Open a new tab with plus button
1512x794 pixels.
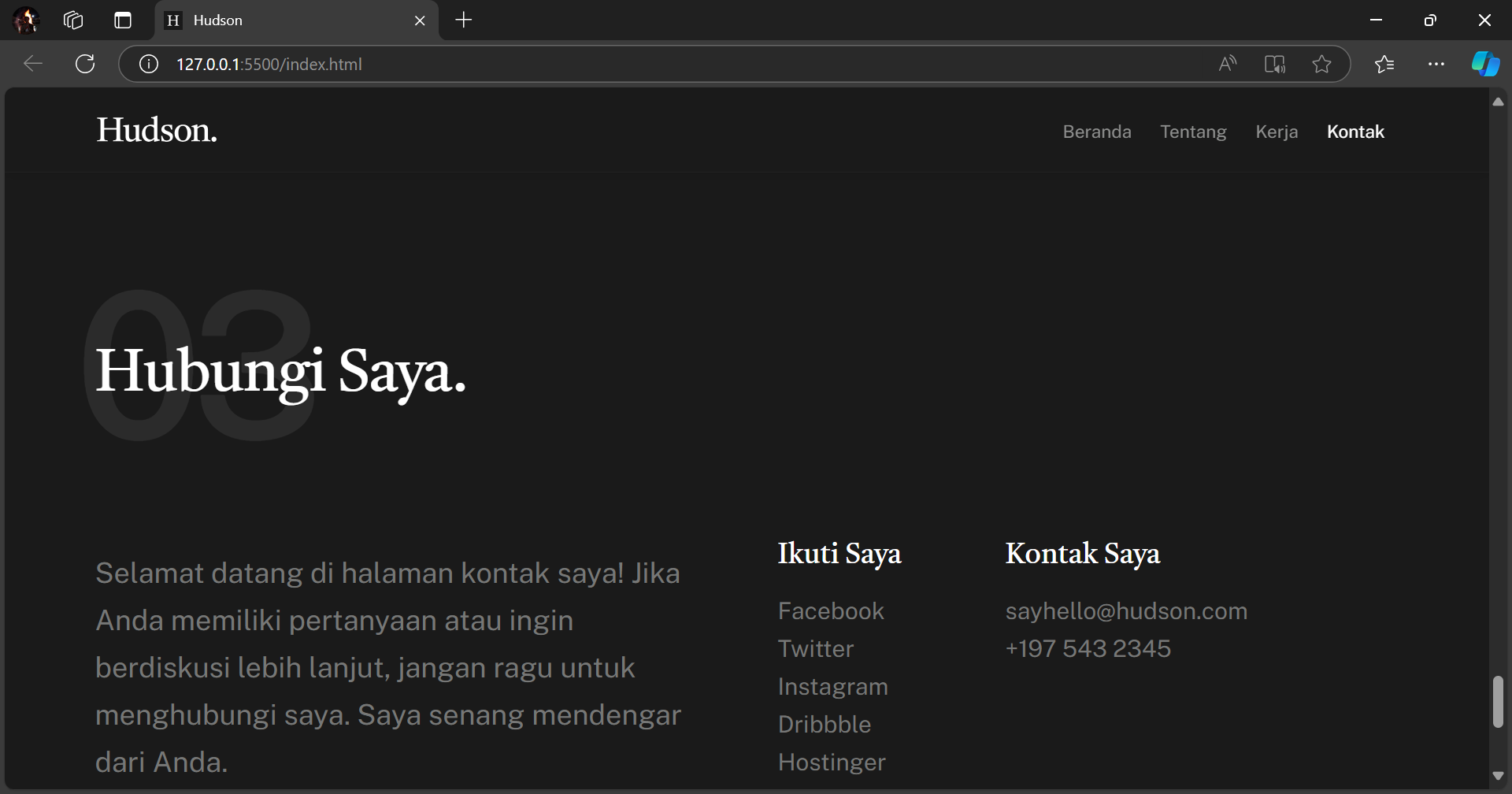464,20
